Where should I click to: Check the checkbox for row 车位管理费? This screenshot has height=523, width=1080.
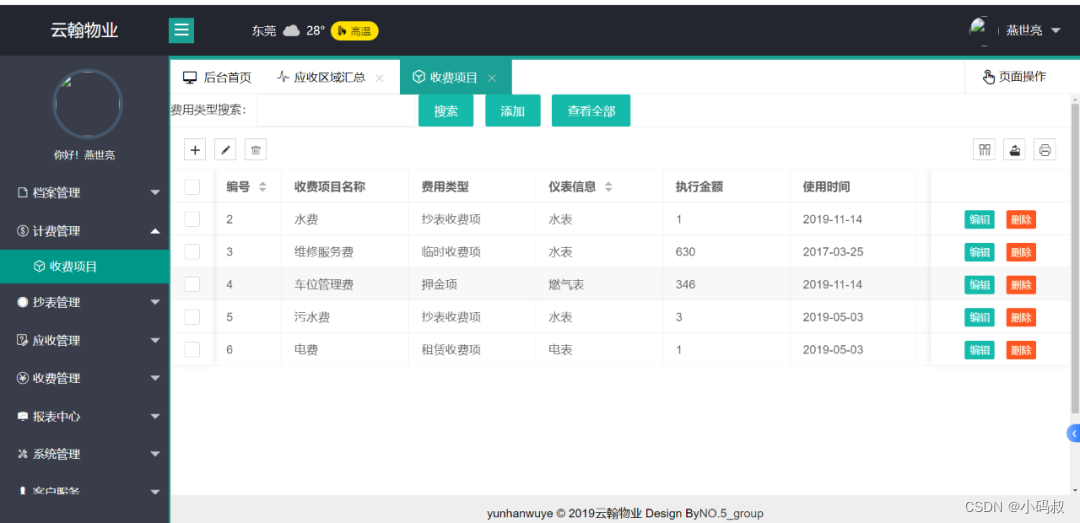pyautogui.click(x=192, y=284)
